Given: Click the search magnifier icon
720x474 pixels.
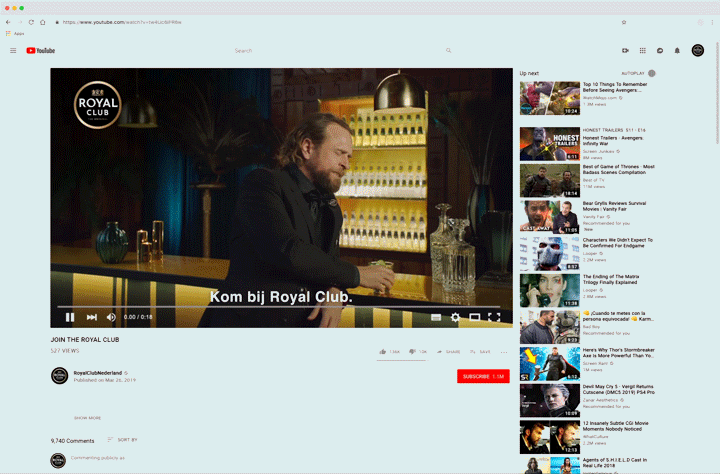Looking at the screenshot, I should click(x=449, y=51).
